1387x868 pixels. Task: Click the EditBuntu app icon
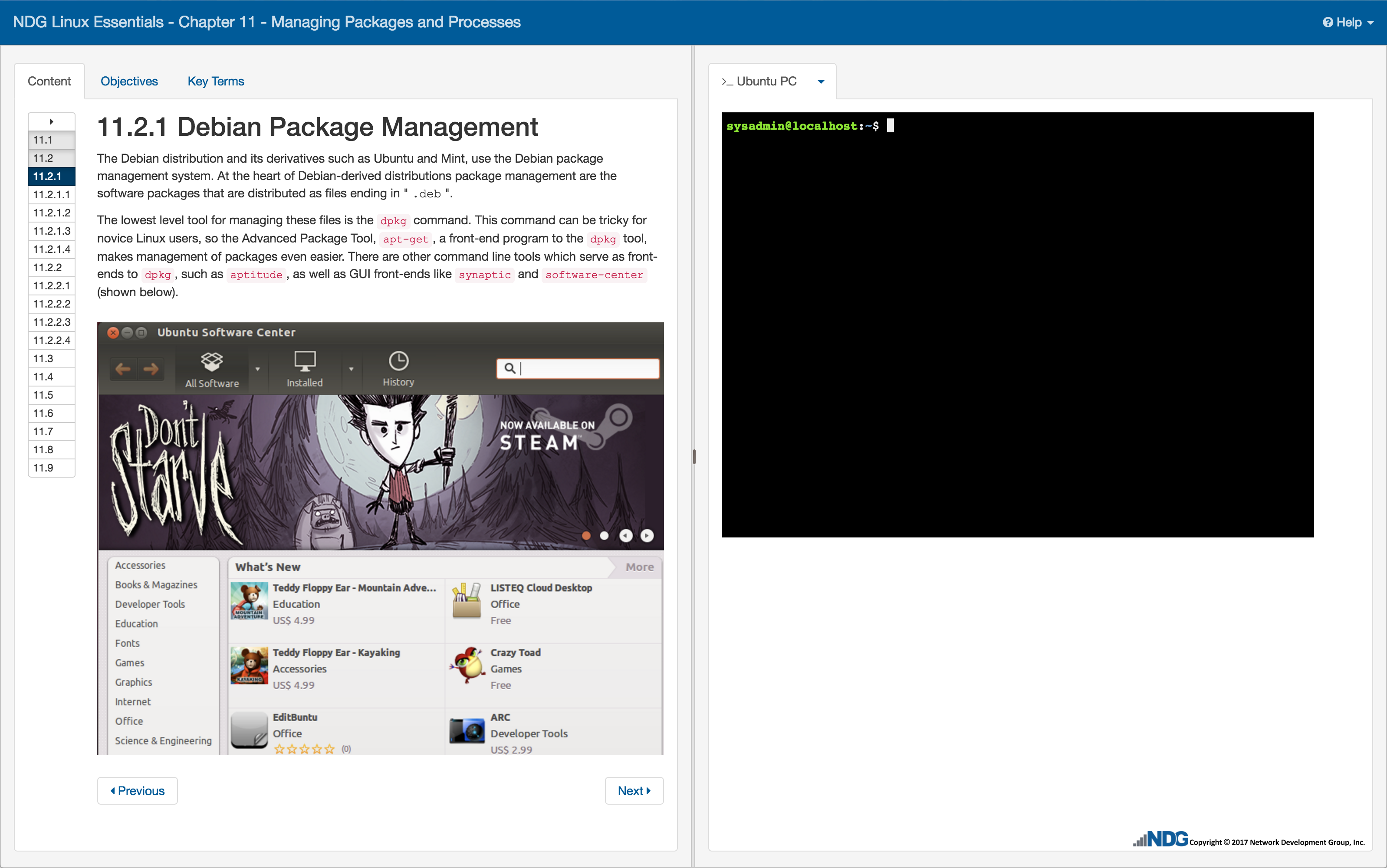pos(249,731)
